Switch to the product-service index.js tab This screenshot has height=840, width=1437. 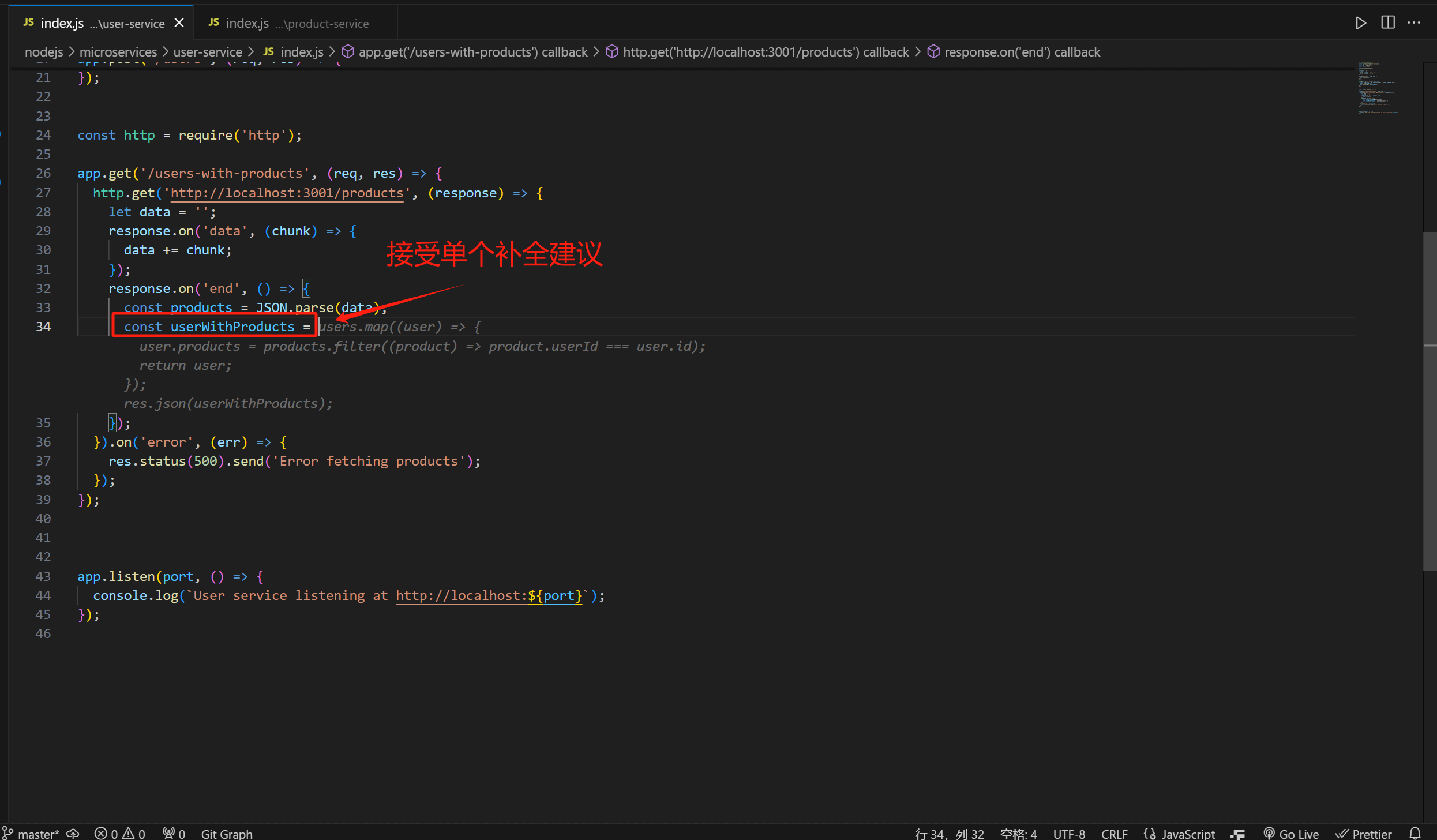click(288, 23)
